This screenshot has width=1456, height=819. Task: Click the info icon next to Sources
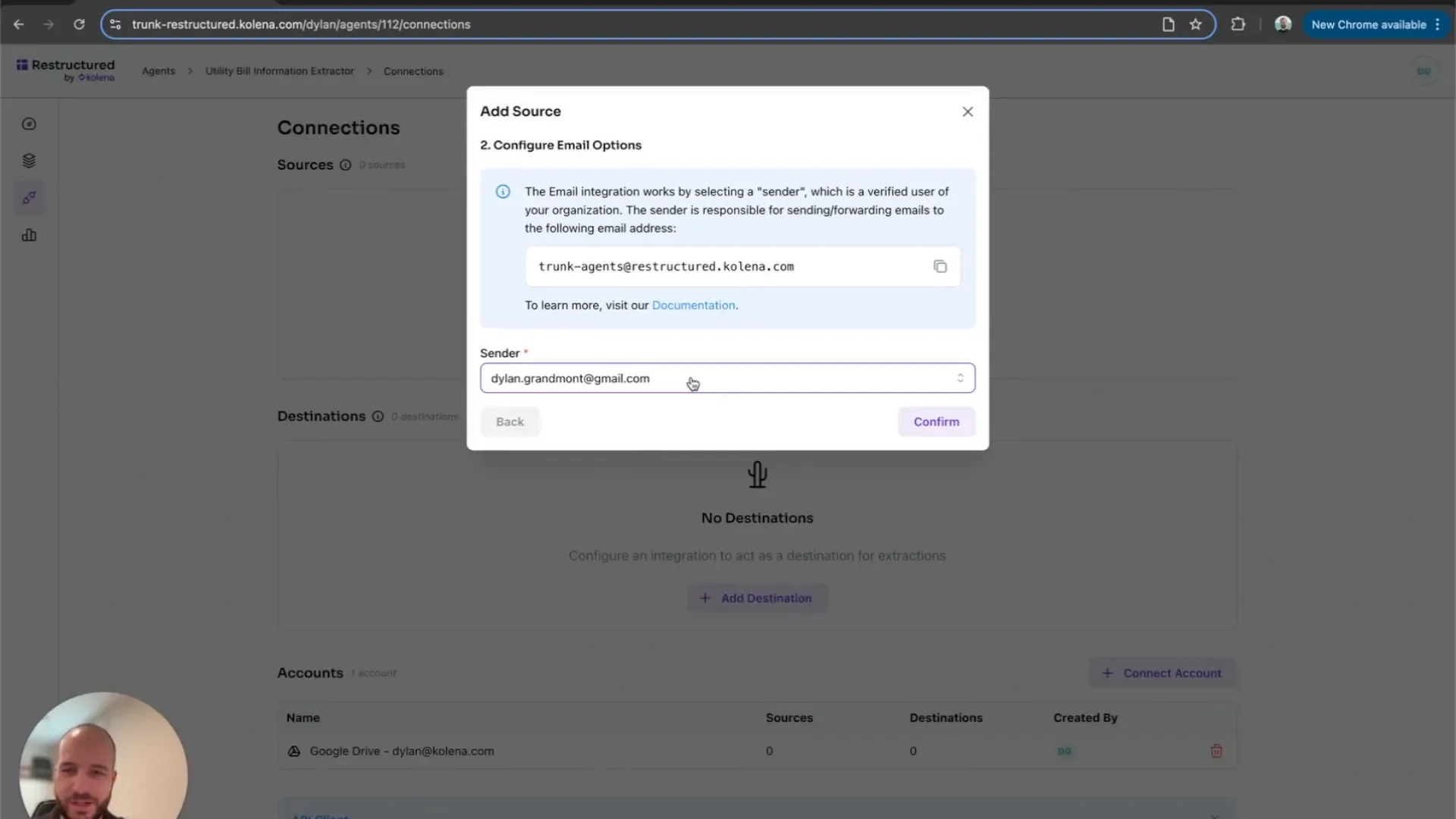(x=346, y=165)
